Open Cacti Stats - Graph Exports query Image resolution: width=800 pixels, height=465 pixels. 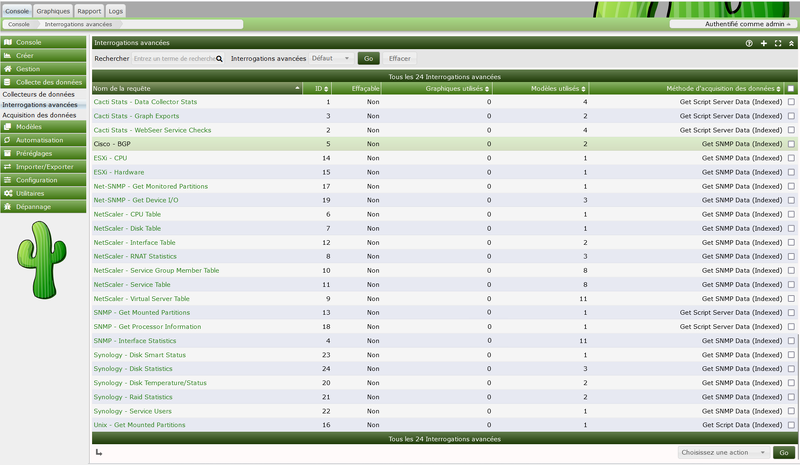click(x=136, y=116)
